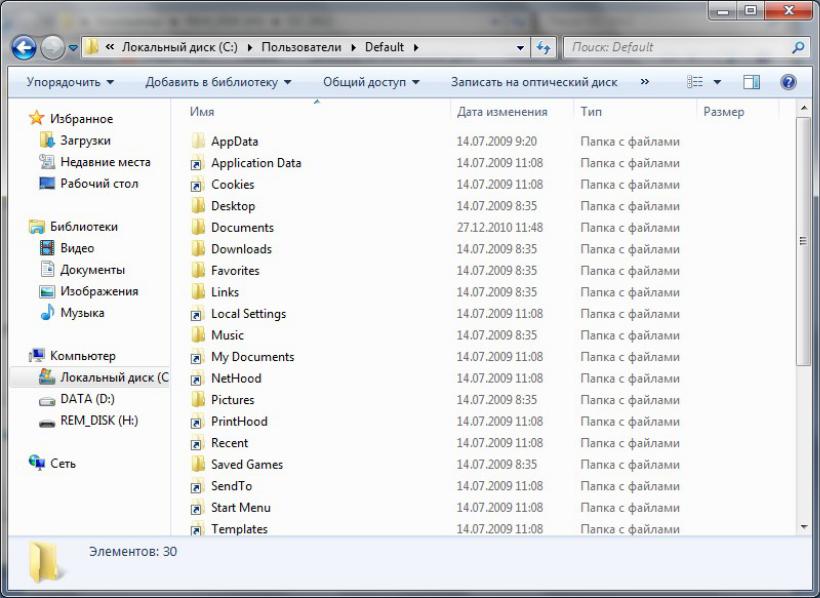
Task: Open recent pages dropdown beside Forward arrow
Action: [x=73, y=48]
